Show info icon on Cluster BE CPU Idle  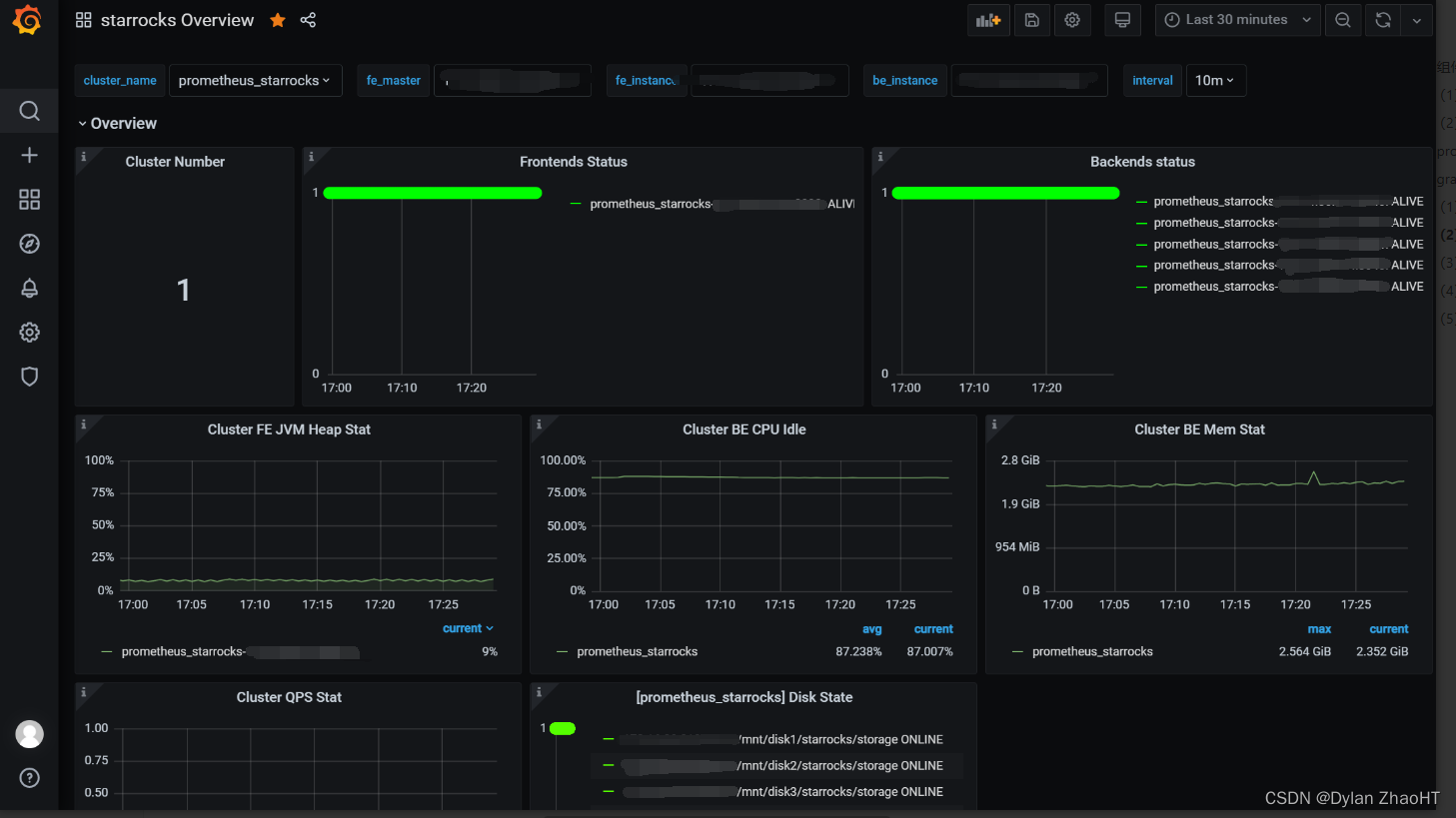[539, 424]
